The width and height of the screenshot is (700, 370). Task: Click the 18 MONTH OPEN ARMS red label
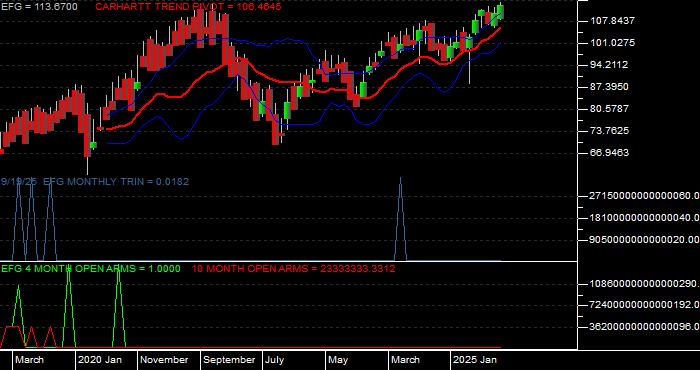294,269
